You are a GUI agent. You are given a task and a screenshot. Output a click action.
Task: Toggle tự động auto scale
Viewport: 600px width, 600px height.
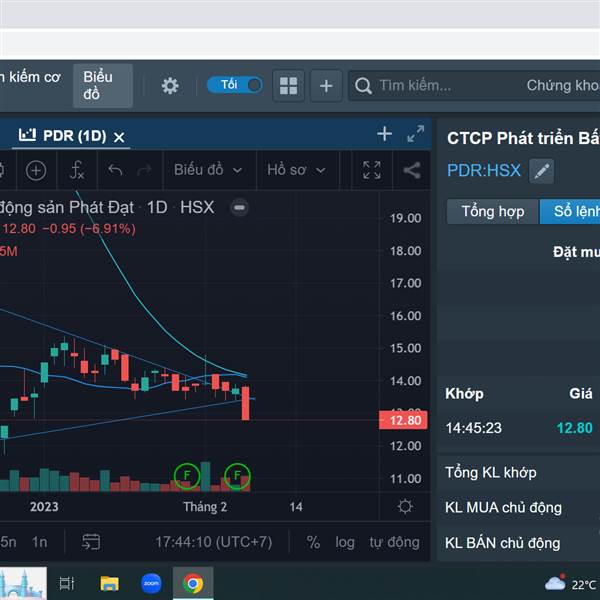[395, 542]
